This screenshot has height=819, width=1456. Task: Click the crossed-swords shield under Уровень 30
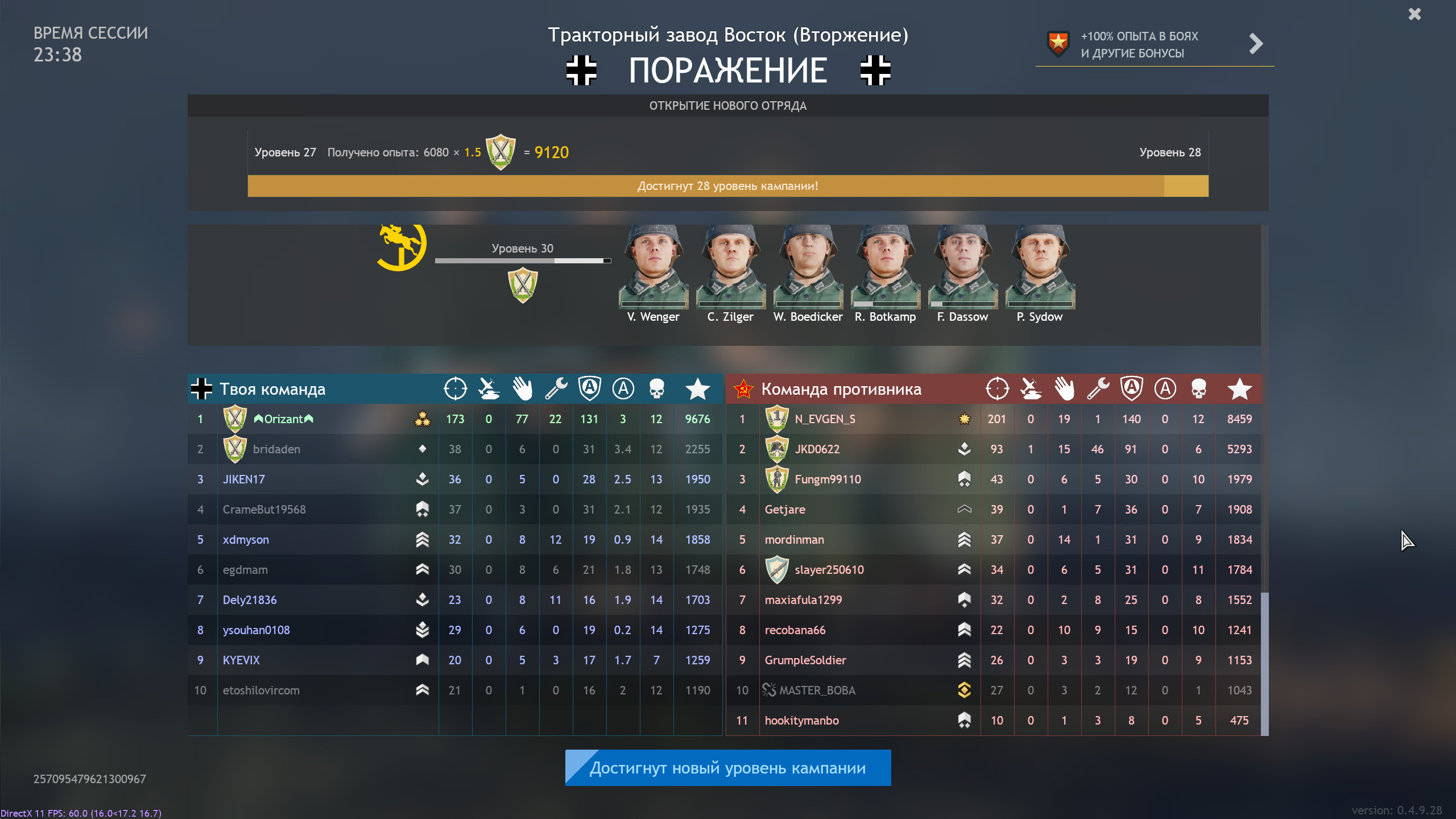click(523, 285)
